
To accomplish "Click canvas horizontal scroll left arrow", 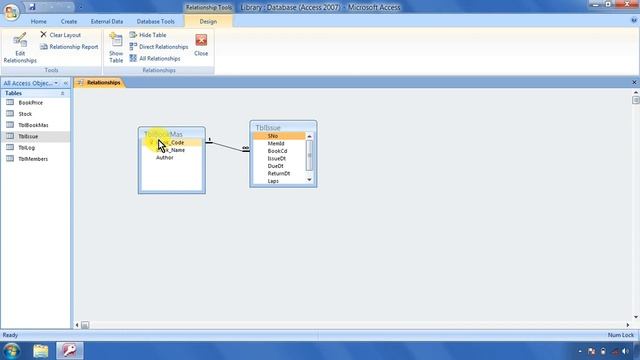I will coord(77,325).
